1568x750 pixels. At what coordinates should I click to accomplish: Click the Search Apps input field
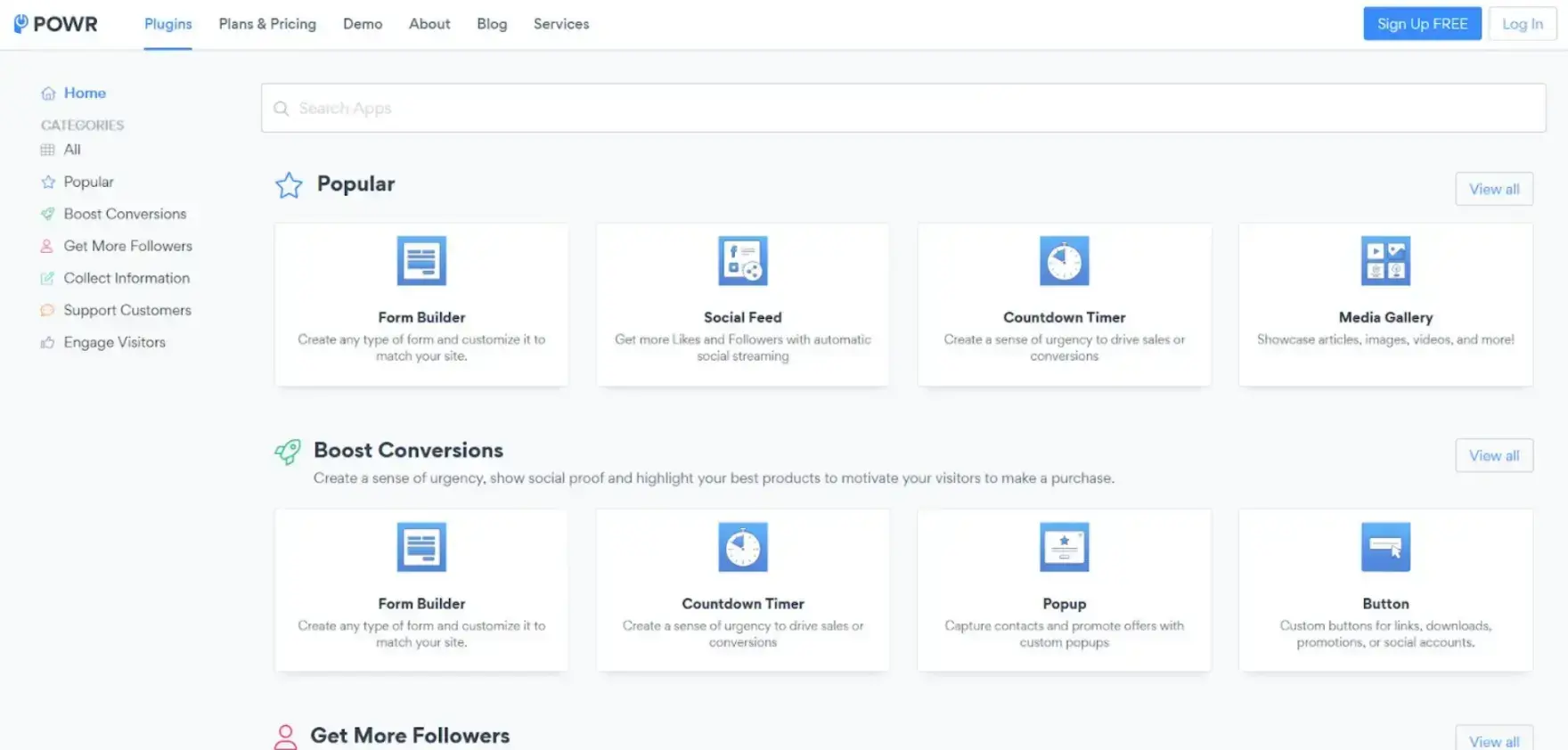point(903,108)
